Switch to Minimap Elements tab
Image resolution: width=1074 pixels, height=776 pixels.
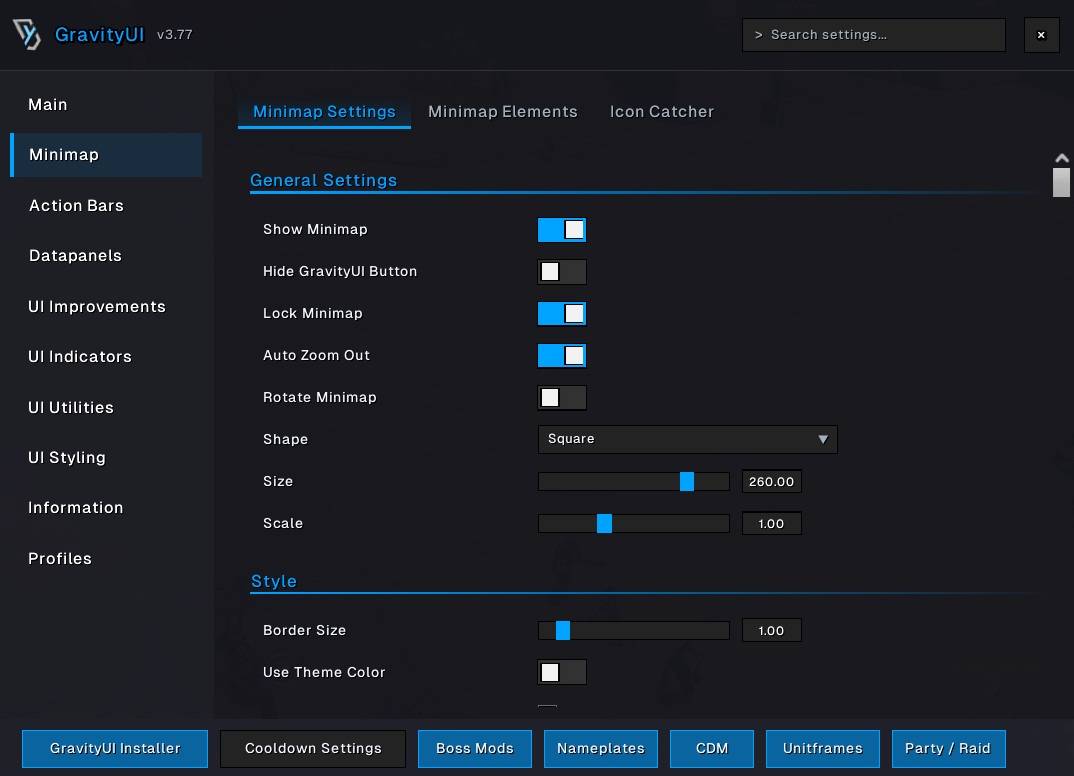503,112
